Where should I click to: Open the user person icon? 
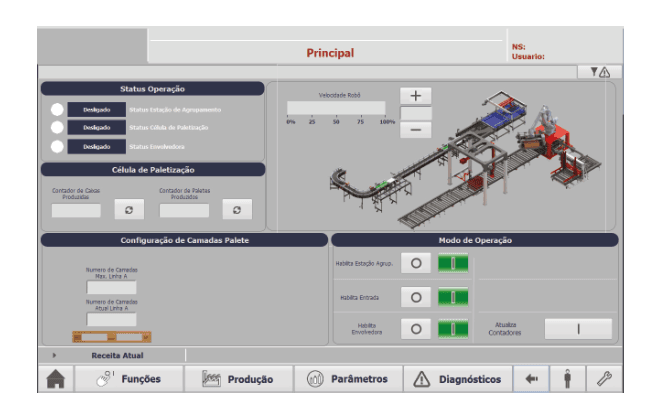pyautogui.click(x=567, y=379)
